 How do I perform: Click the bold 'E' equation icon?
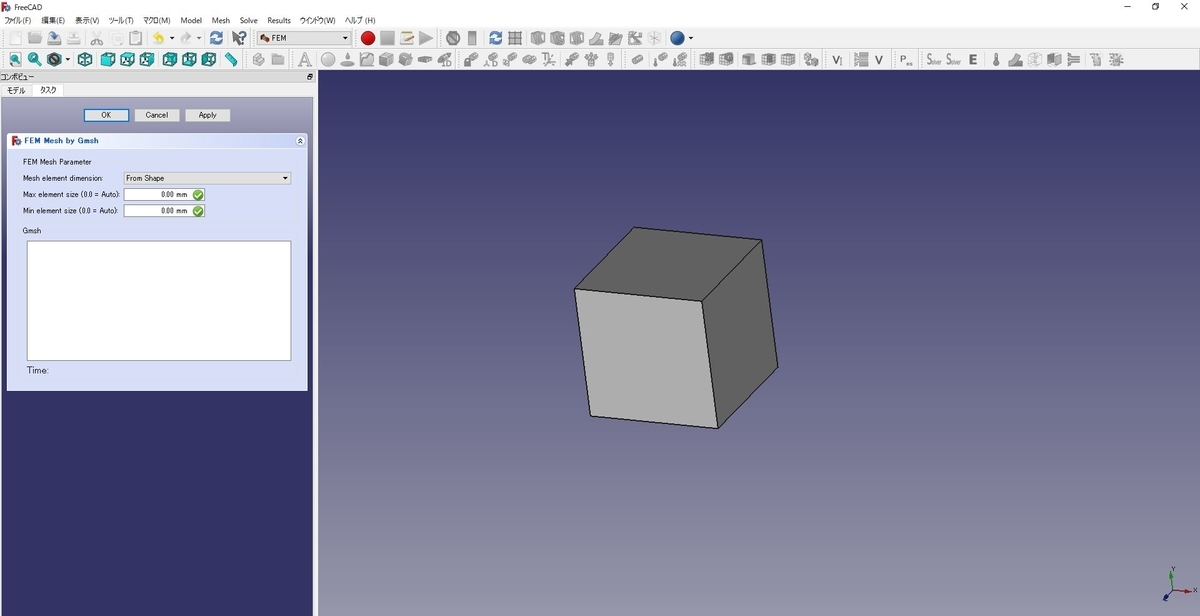[973, 60]
